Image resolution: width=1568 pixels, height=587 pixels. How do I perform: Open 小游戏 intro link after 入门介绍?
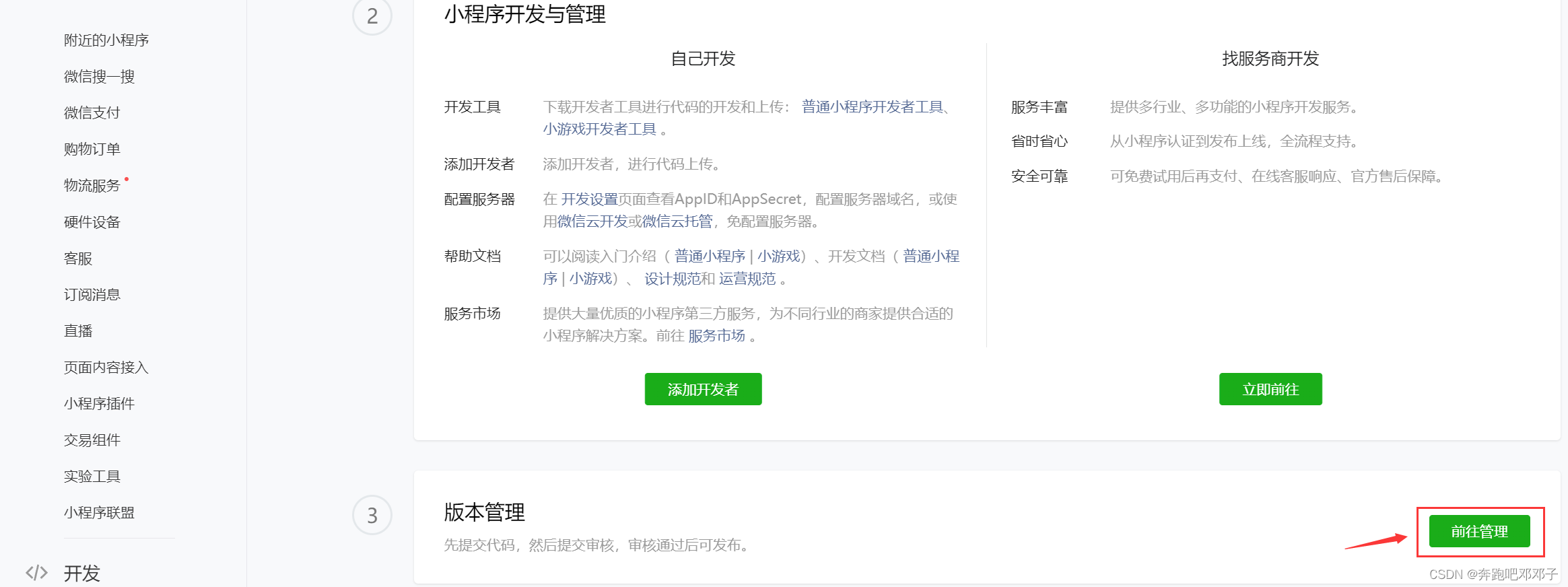[779, 256]
